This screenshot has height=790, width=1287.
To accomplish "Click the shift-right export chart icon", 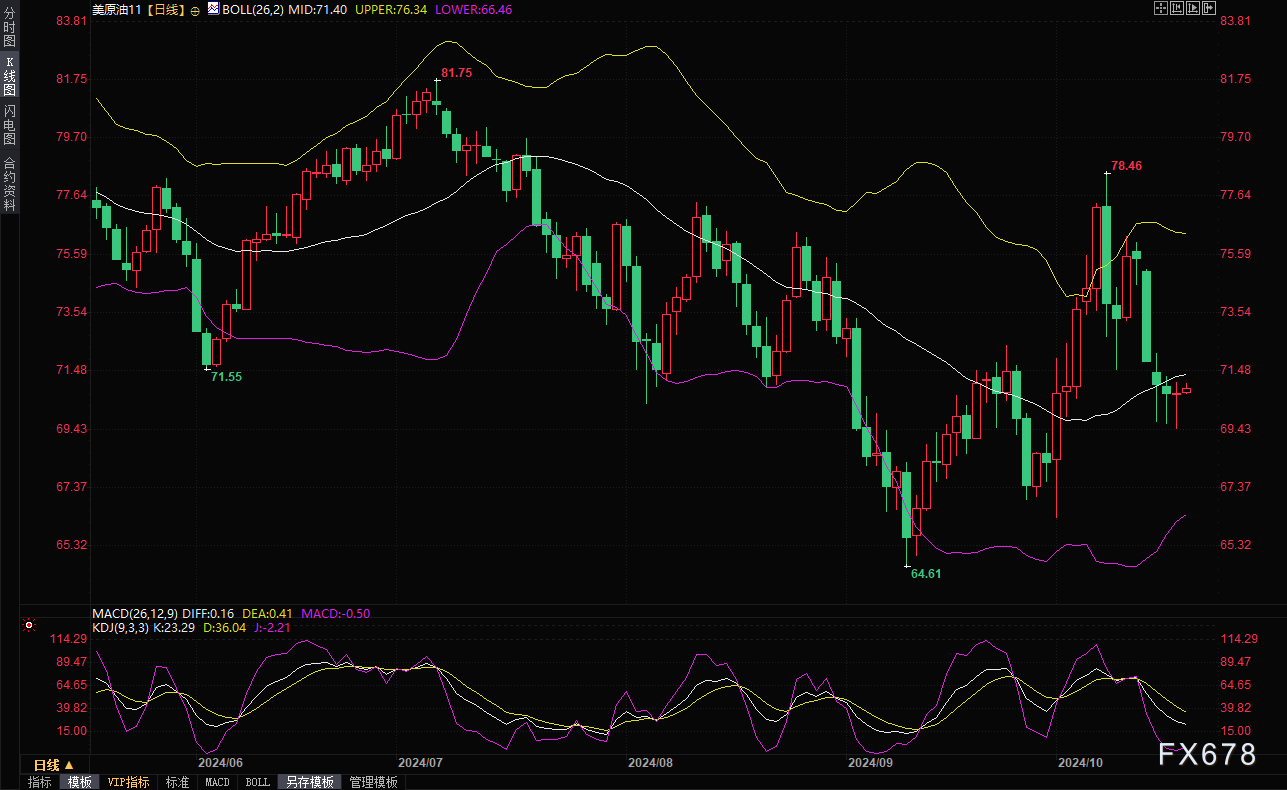I will (1209, 8).
